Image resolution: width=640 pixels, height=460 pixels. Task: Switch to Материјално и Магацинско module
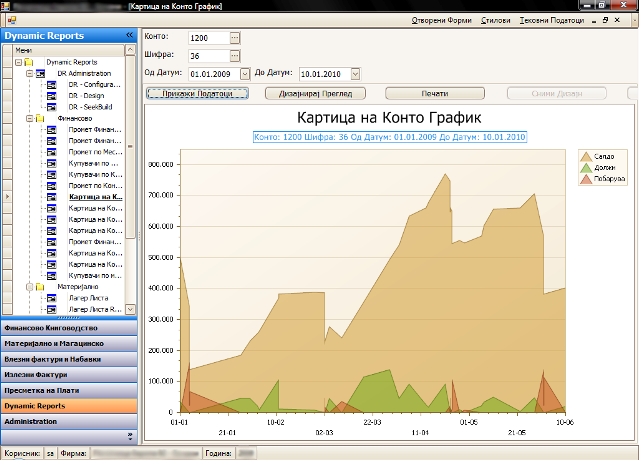[69, 344]
